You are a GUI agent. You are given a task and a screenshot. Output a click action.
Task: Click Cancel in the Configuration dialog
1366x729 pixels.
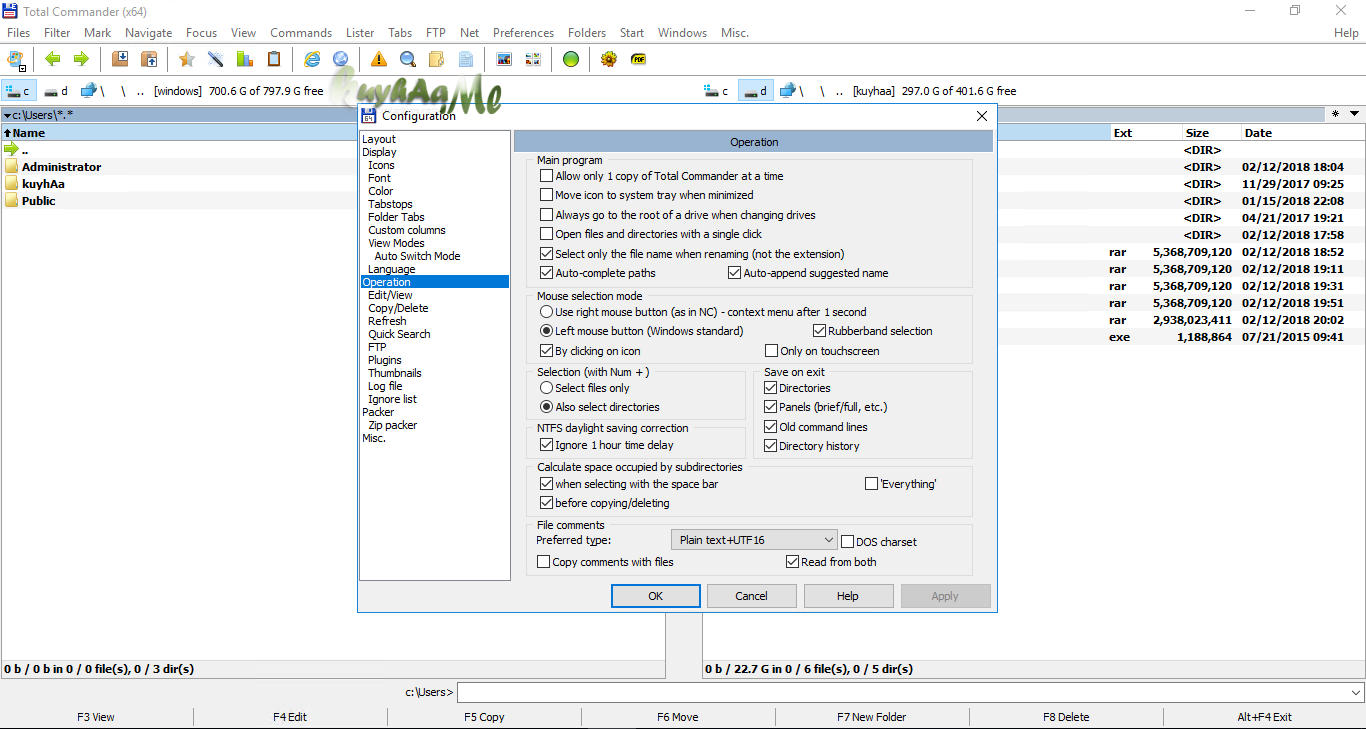[x=751, y=596]
